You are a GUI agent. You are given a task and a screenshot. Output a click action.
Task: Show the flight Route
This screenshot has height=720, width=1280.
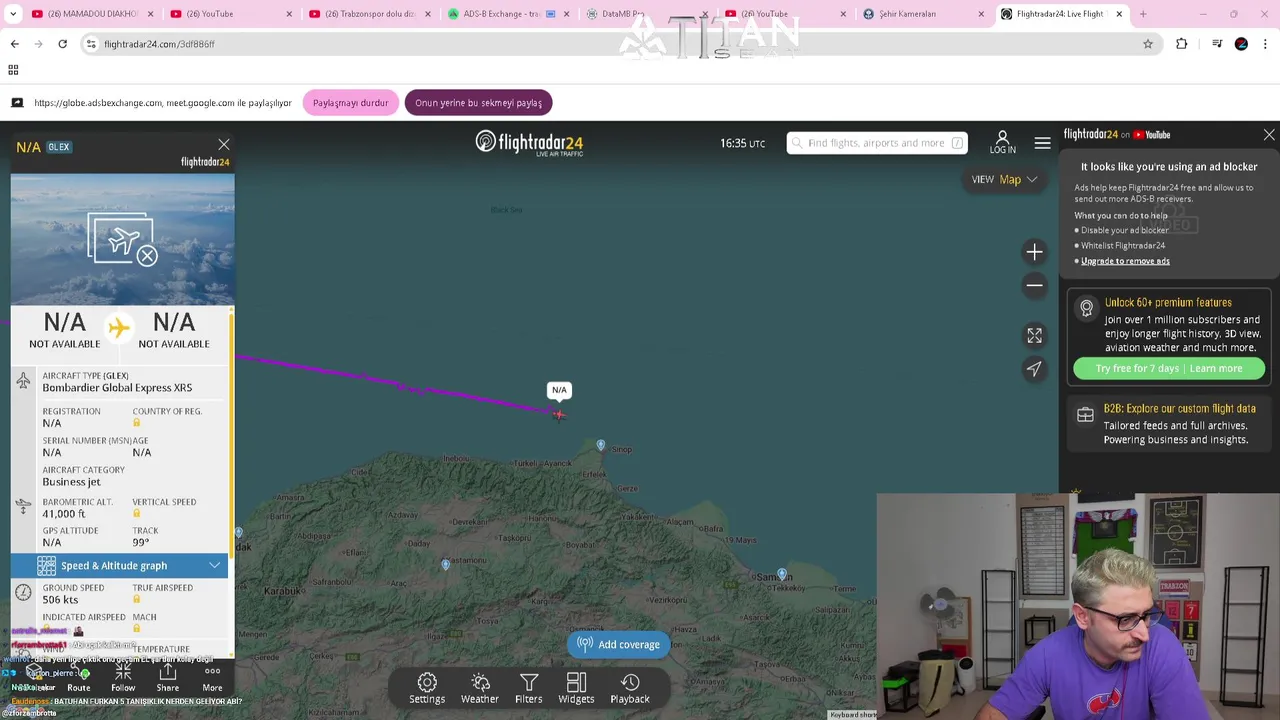(x=79, y=679)
